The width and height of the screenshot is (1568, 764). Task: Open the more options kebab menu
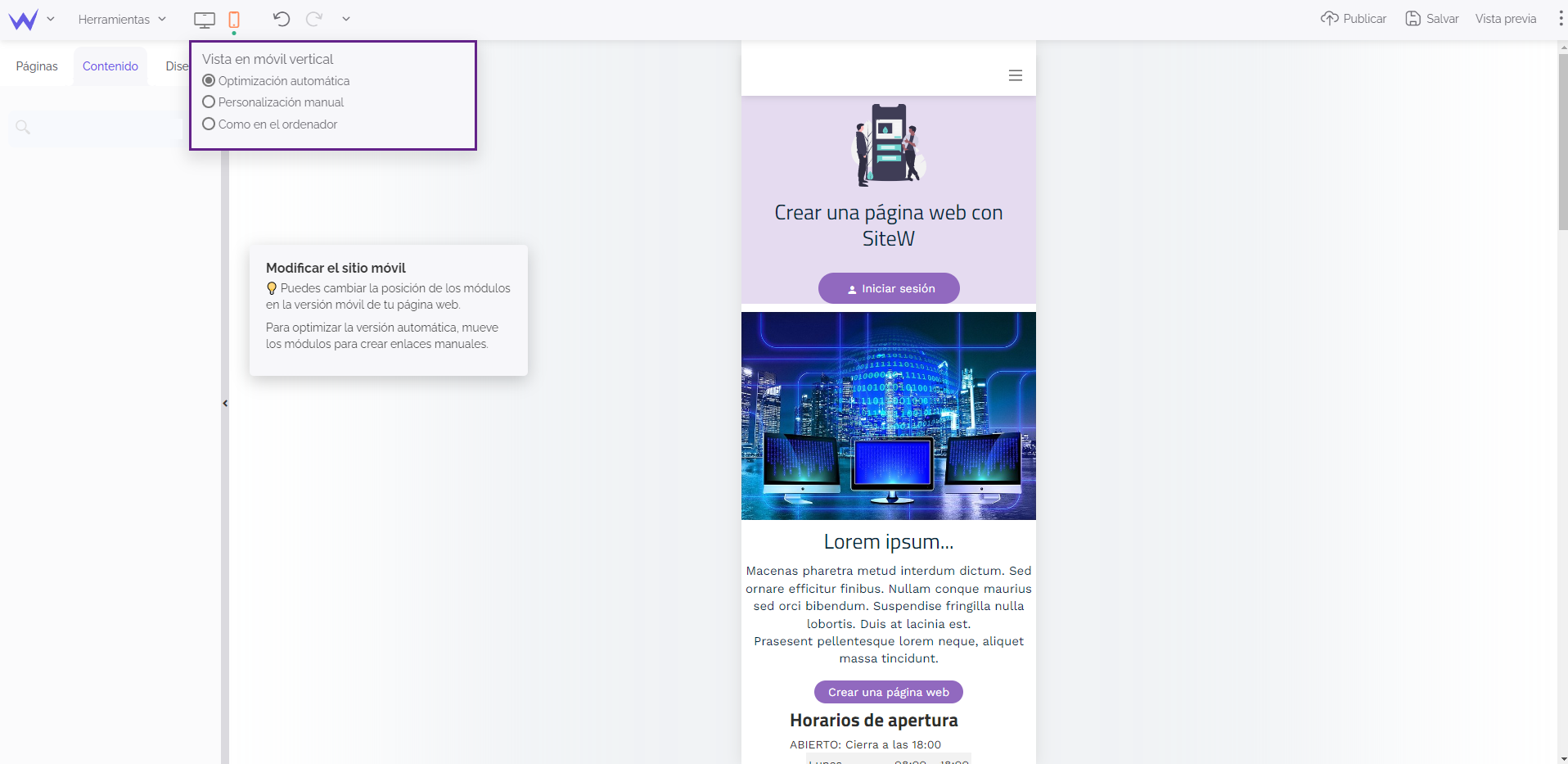(1560, 19)
